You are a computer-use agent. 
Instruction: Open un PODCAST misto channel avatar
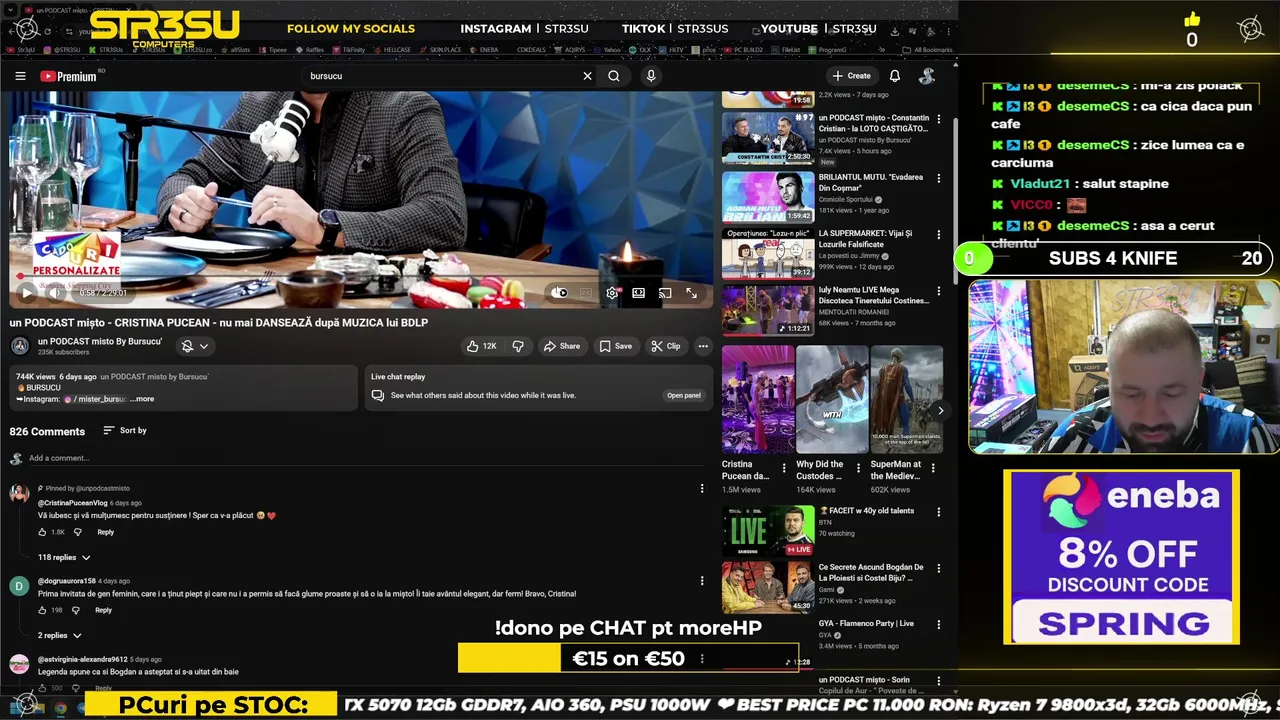click(19, 346)
